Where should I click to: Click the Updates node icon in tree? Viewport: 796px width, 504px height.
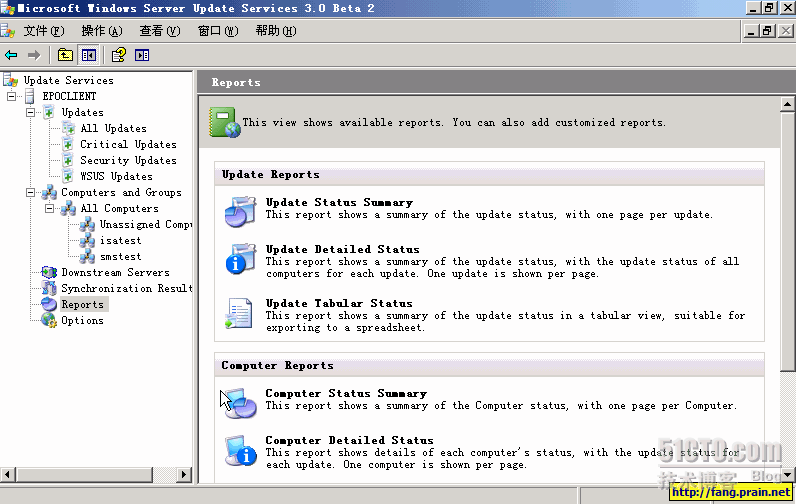pyautogui.click(x=49, y=112)
